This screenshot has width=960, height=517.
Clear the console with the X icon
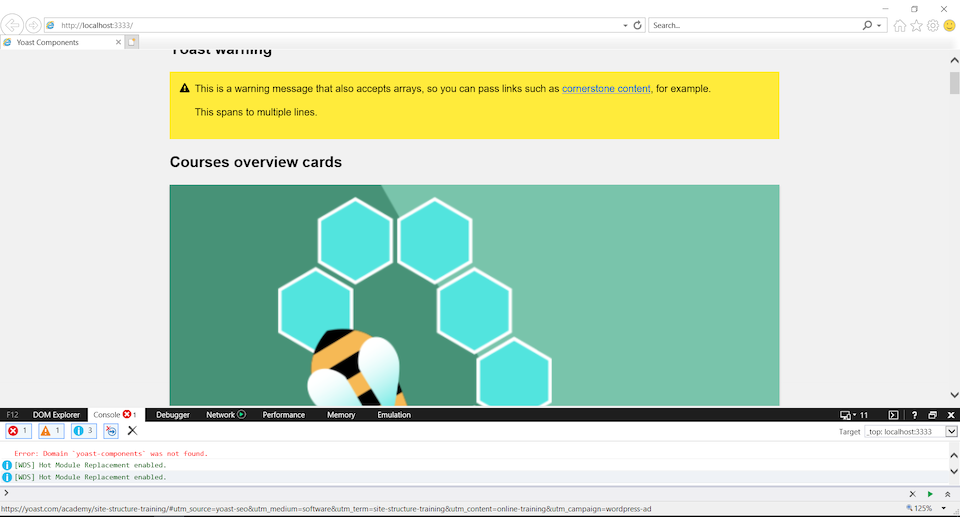pyautogui.click(x=132, y=431)
